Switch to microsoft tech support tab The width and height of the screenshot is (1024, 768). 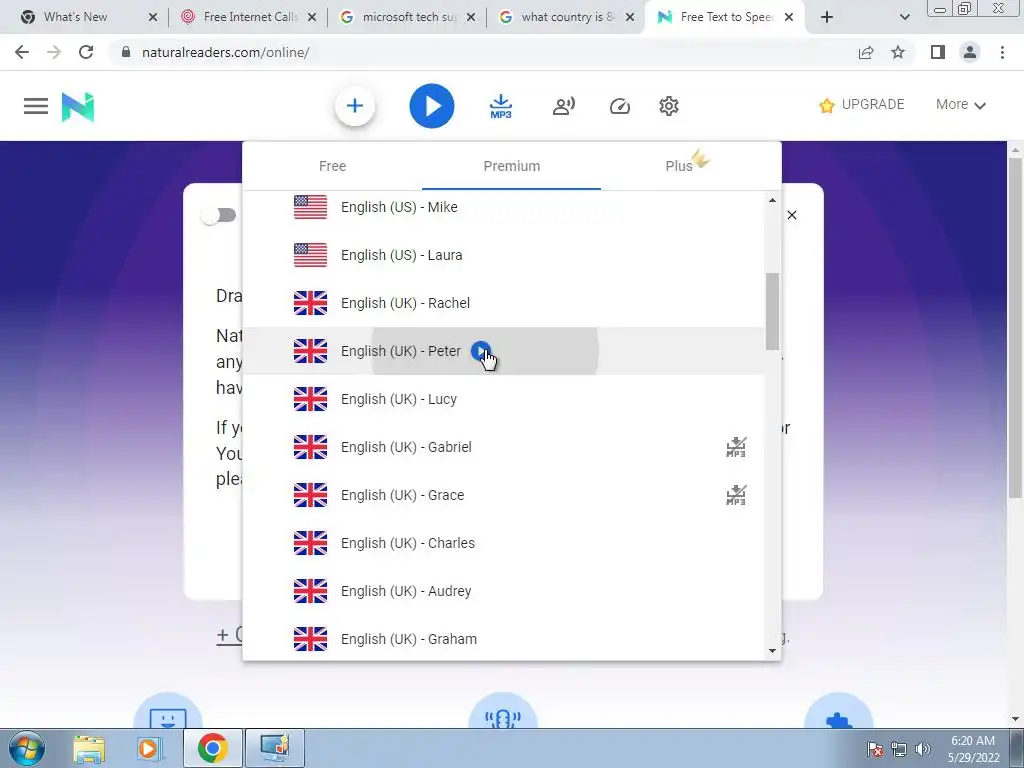[x=409, y=17]
